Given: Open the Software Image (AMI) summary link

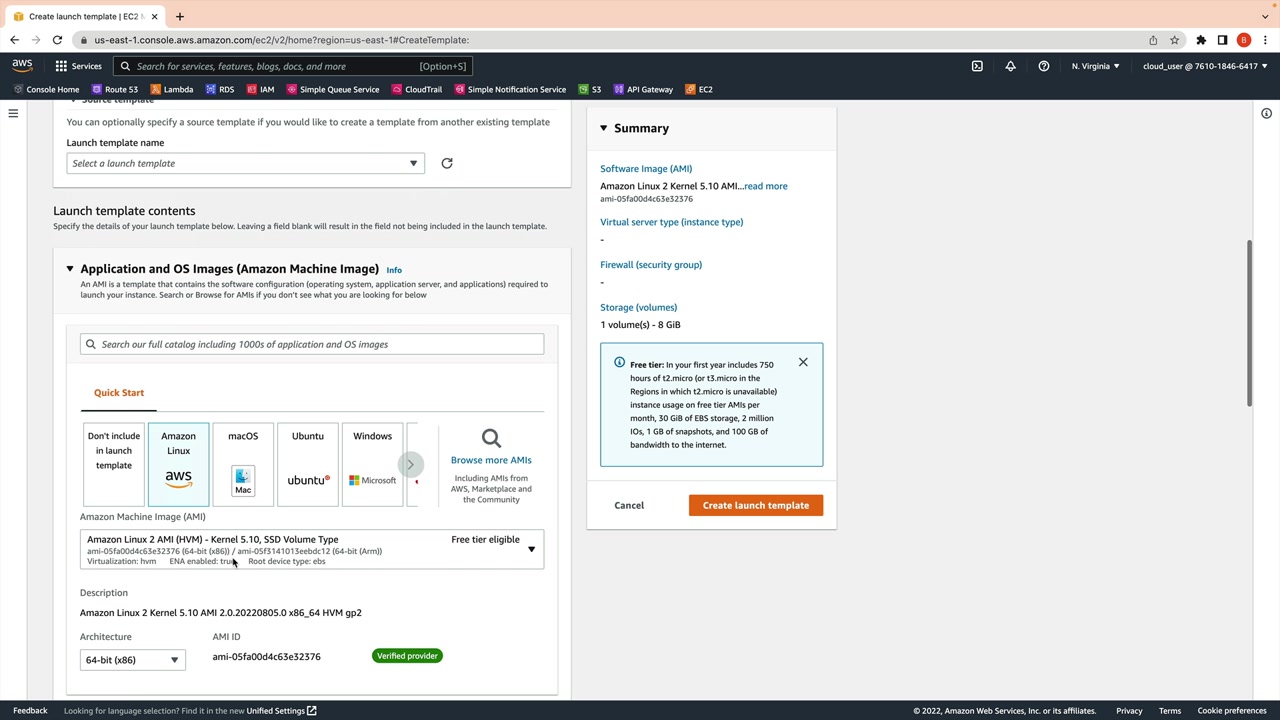Looking at the screenshot, I should click(x=646, y=169).
